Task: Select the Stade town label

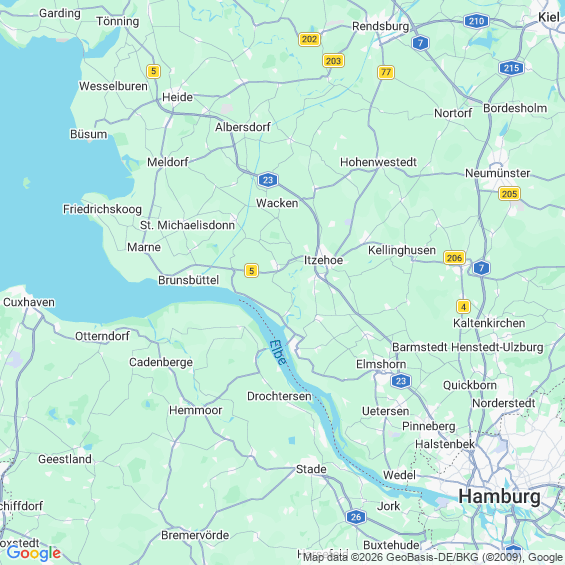Action: click(311, 469)
